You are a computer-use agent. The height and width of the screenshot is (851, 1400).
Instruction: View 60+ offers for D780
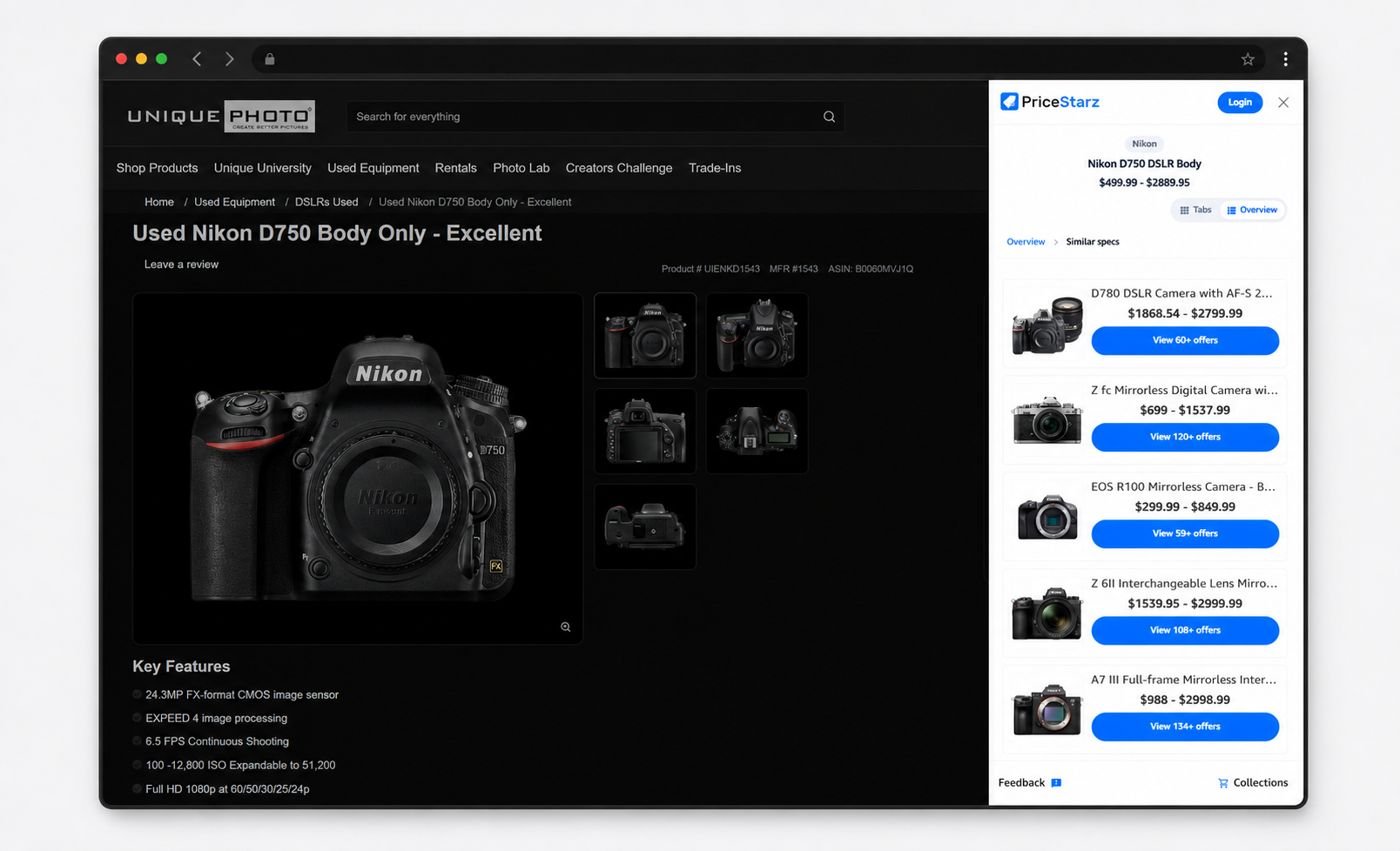pos(1185,340)
